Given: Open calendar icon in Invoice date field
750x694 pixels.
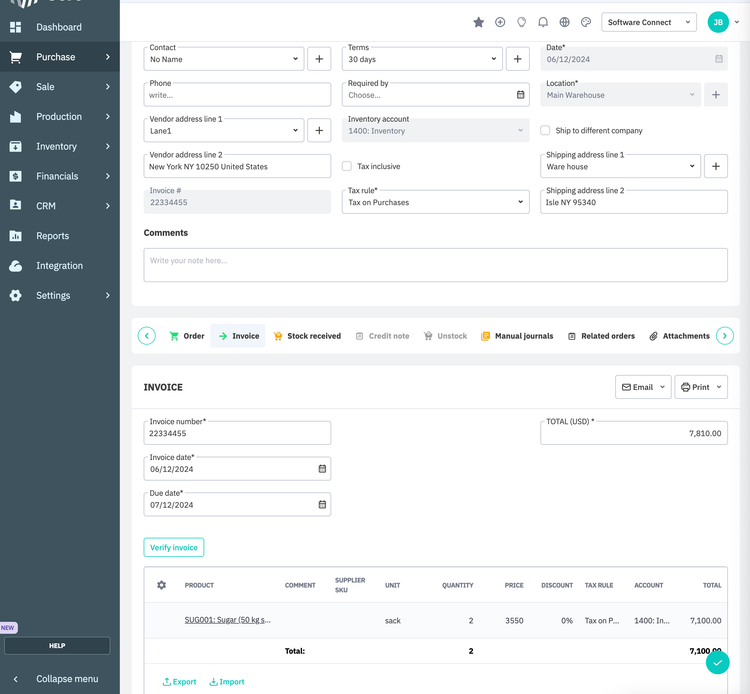Looking at the screenshot, I should (322, 469).
